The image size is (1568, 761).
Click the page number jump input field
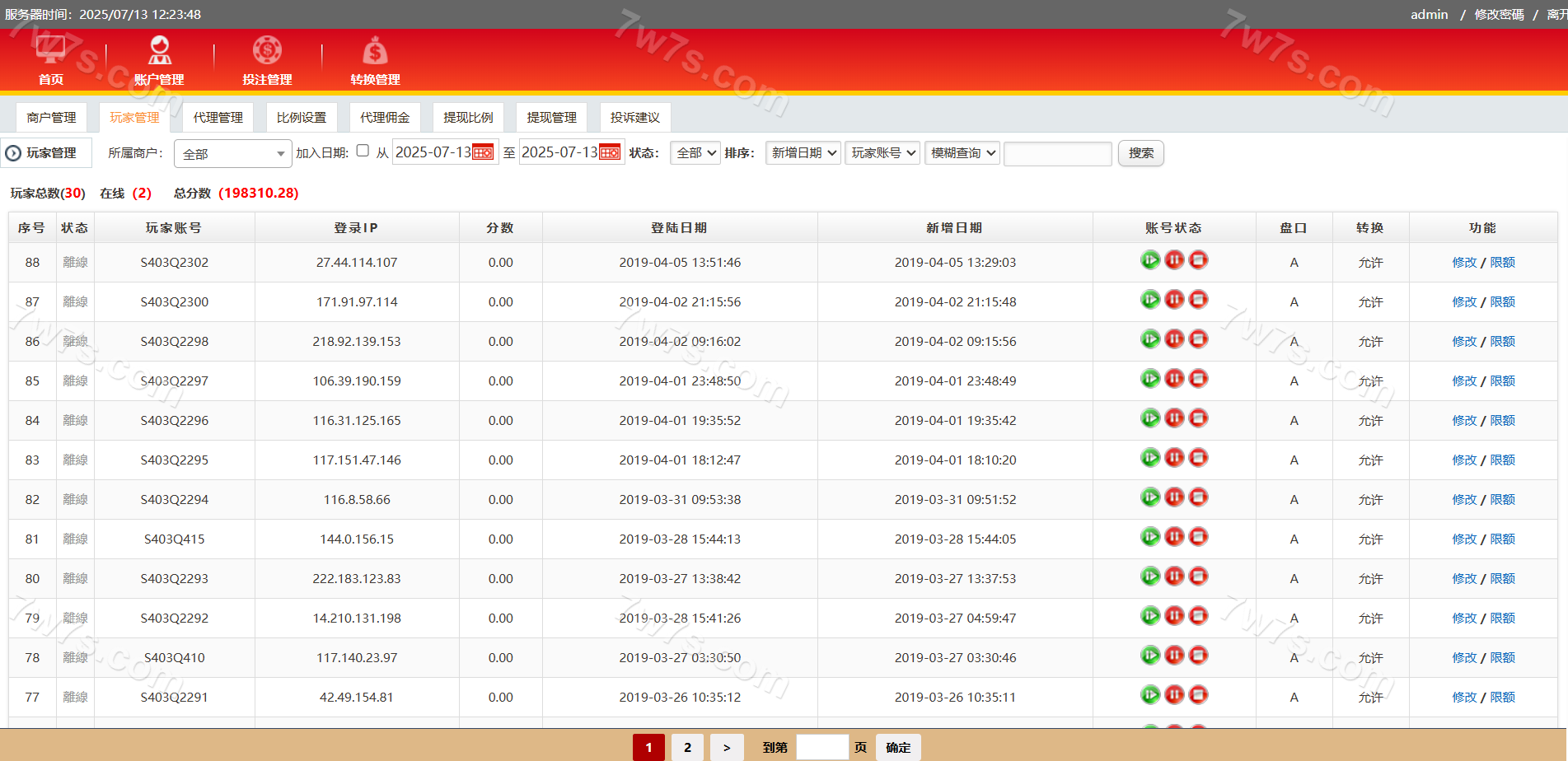821,748
